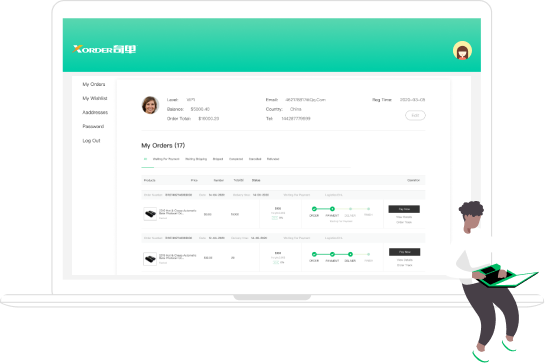Open the user avatar icon in header
The height and width of the screenshot is (363, 545).
(x=462, y=51)
